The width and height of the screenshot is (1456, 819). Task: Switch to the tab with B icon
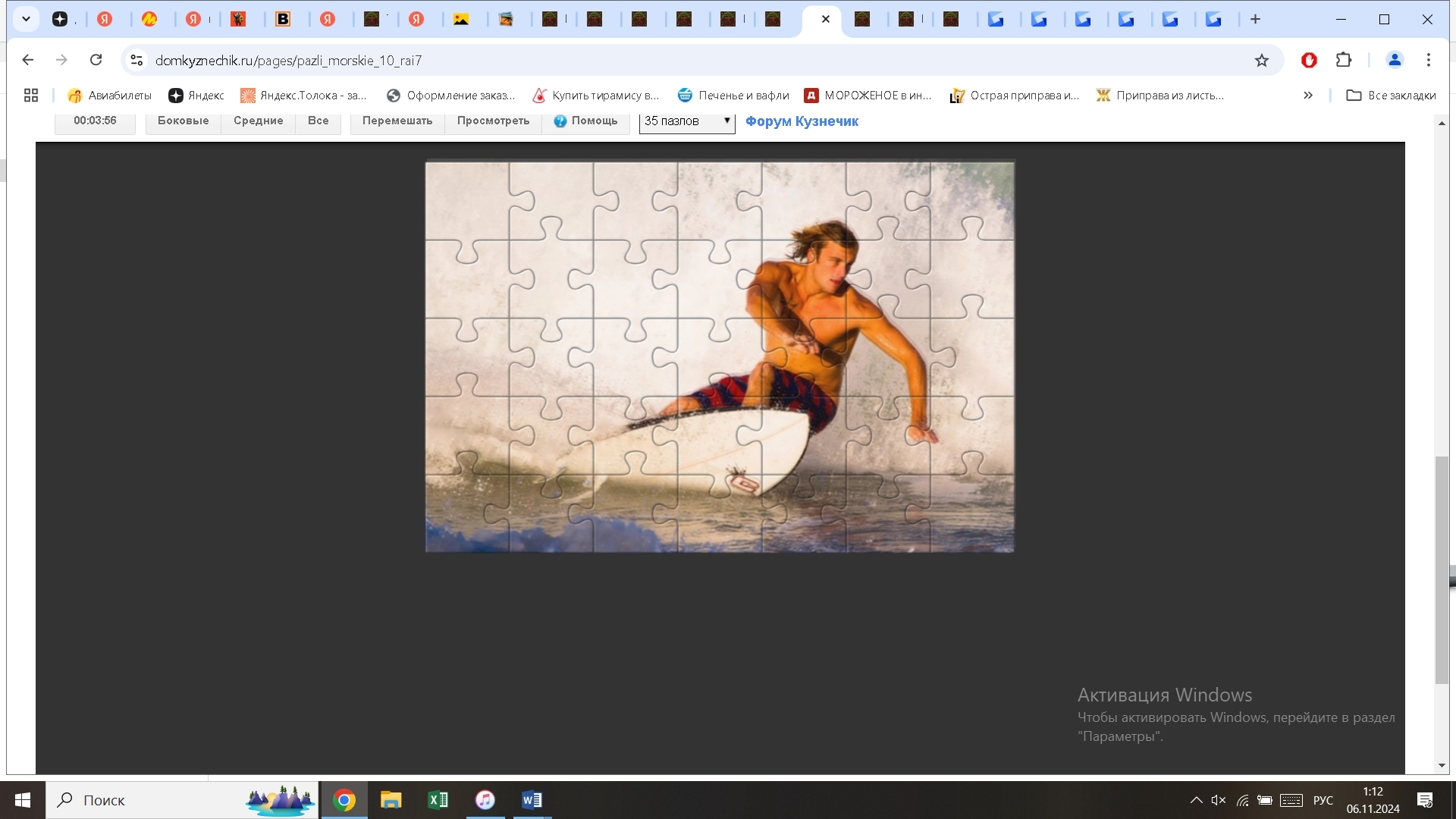pos(283,19)
